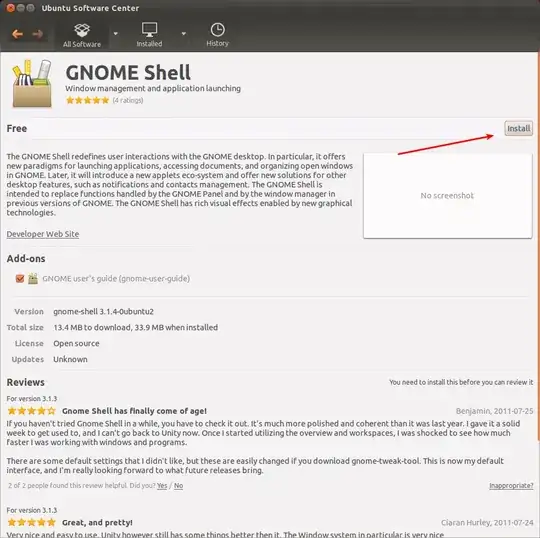
Task: Install GNOME Shell
Action: [x=518, y=128]
